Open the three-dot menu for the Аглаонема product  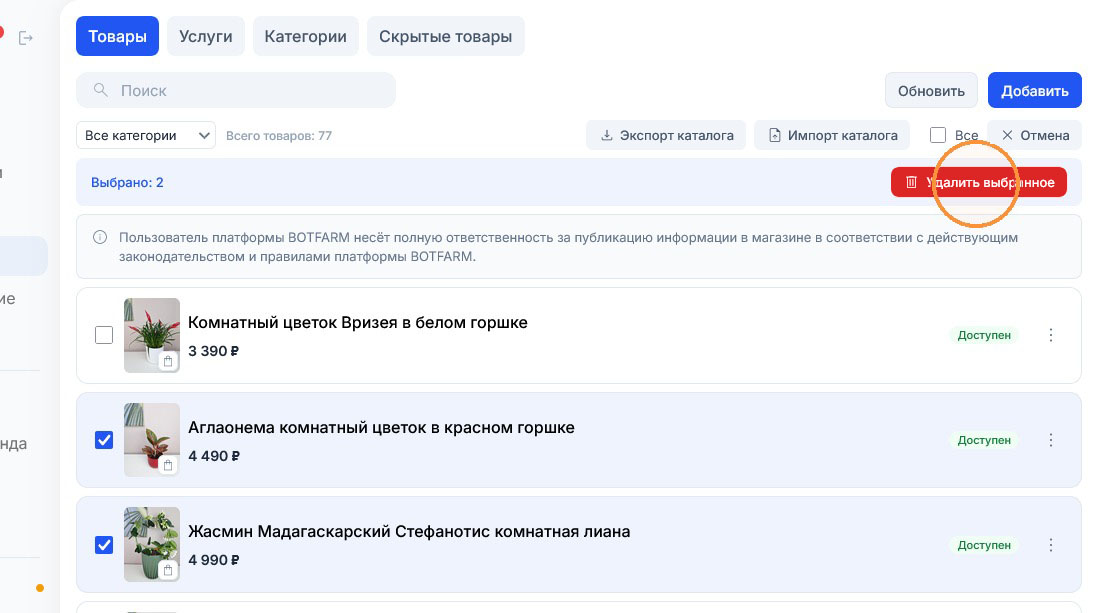[x=1050, y=440]
